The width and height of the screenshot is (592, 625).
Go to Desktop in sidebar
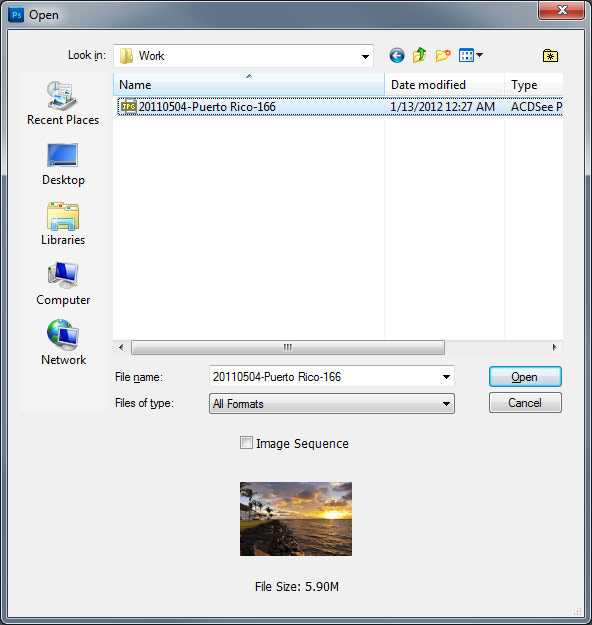[x=63, y=164]
